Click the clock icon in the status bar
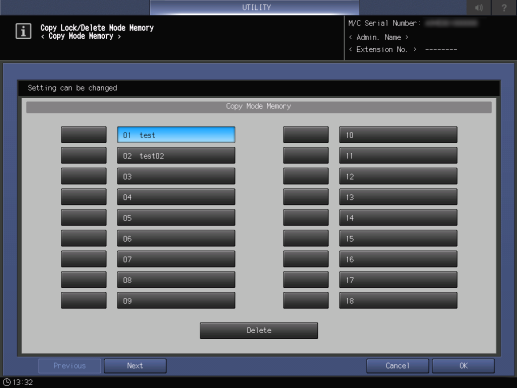Viewport: 517px width, 388px height. coord(7,382)
